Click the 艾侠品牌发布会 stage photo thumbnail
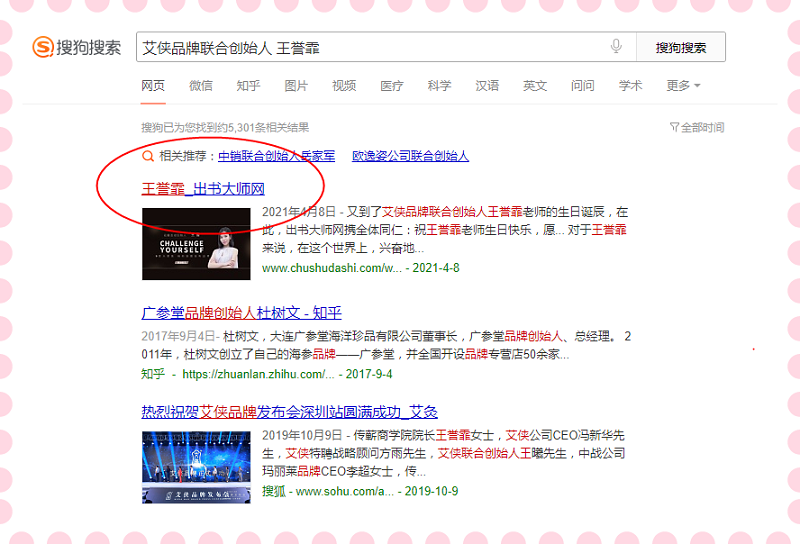This screenshot has height=544, width=800. point(196,466)
